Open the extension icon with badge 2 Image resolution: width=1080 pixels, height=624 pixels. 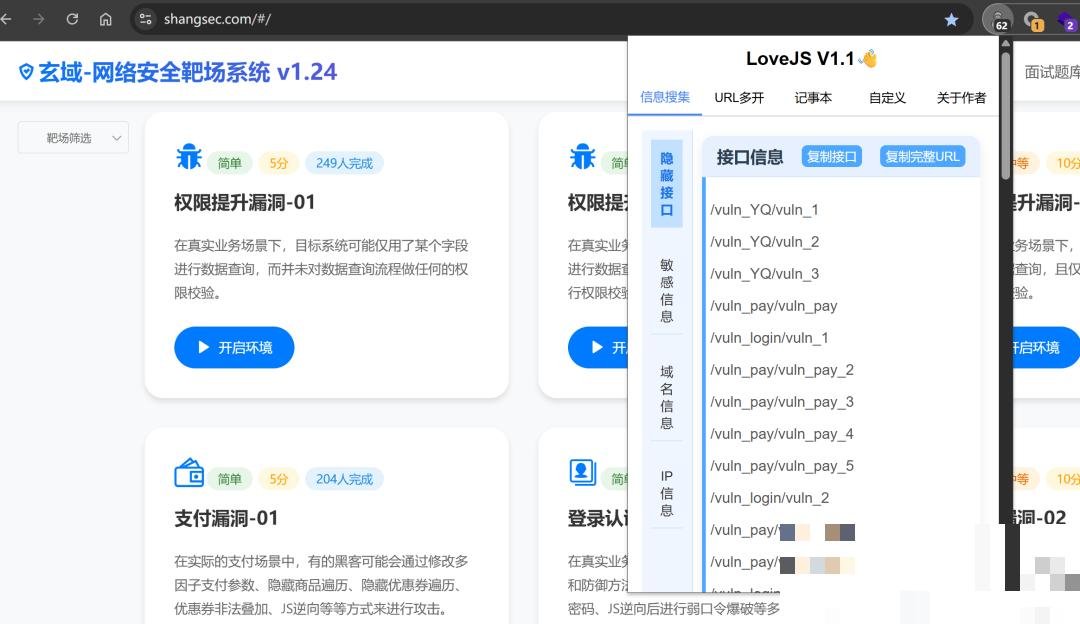[1067, 21]
